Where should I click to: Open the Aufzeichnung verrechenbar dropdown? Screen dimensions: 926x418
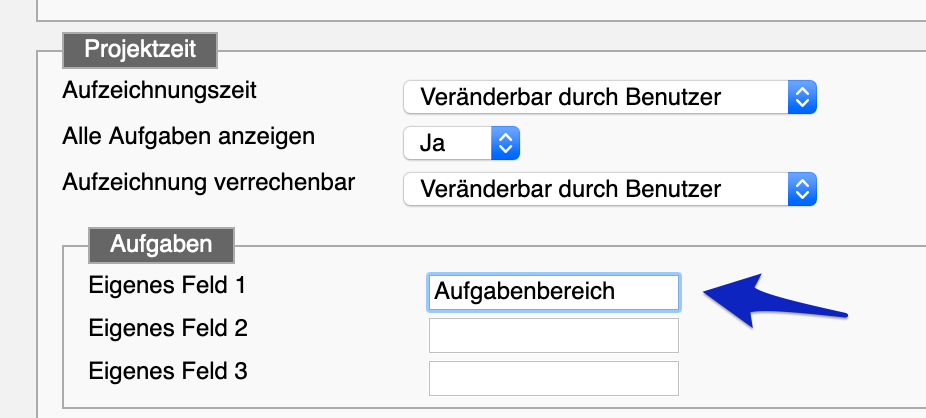coord(610,189)
